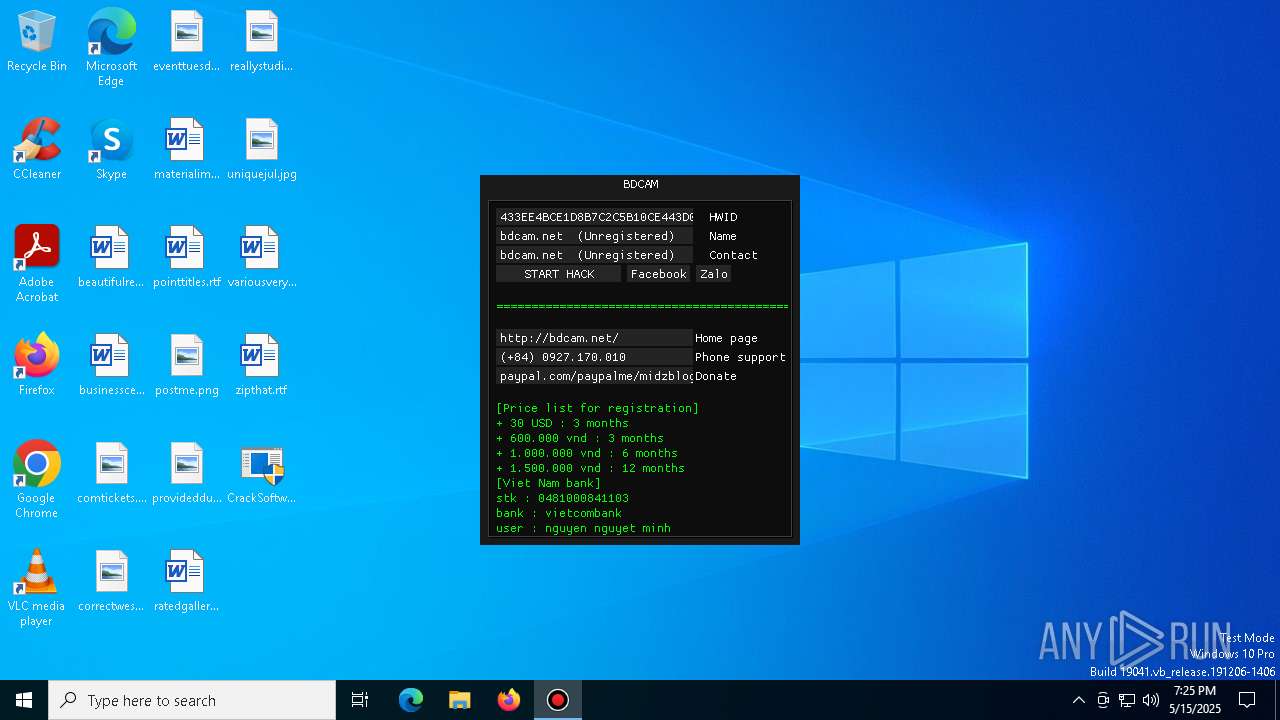Viewport: 1280px width, 720px height.
Task: Select the CrackSoftw... executable icon
Action: (261, 474)
